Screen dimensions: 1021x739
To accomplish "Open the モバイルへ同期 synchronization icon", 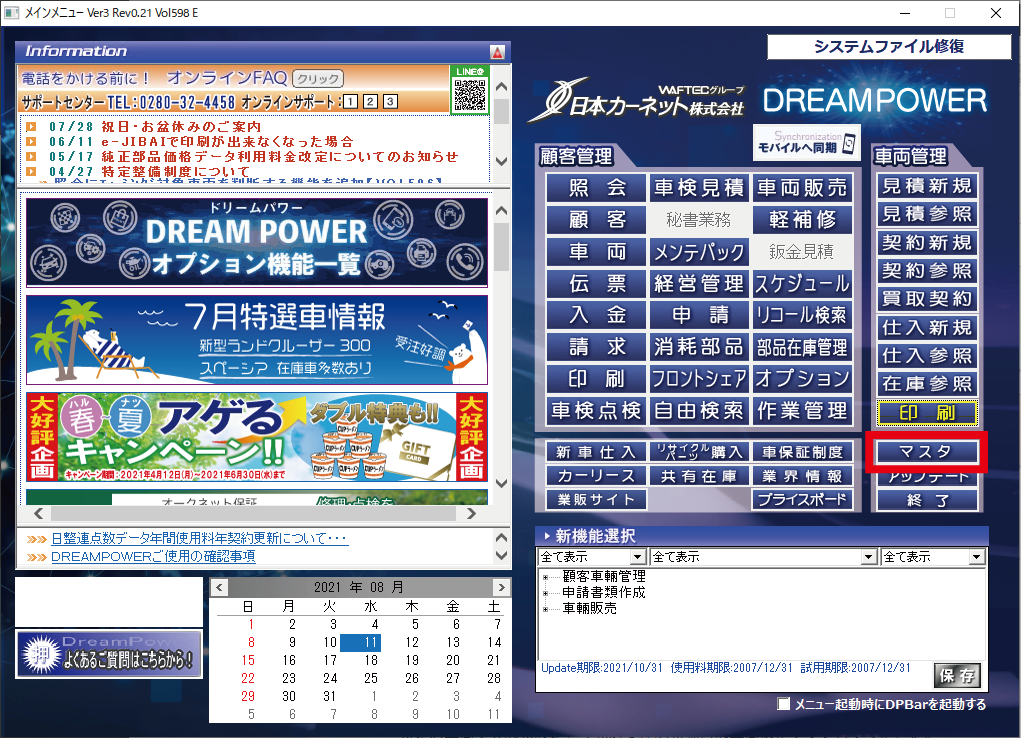I will click(x=806, y=143).
